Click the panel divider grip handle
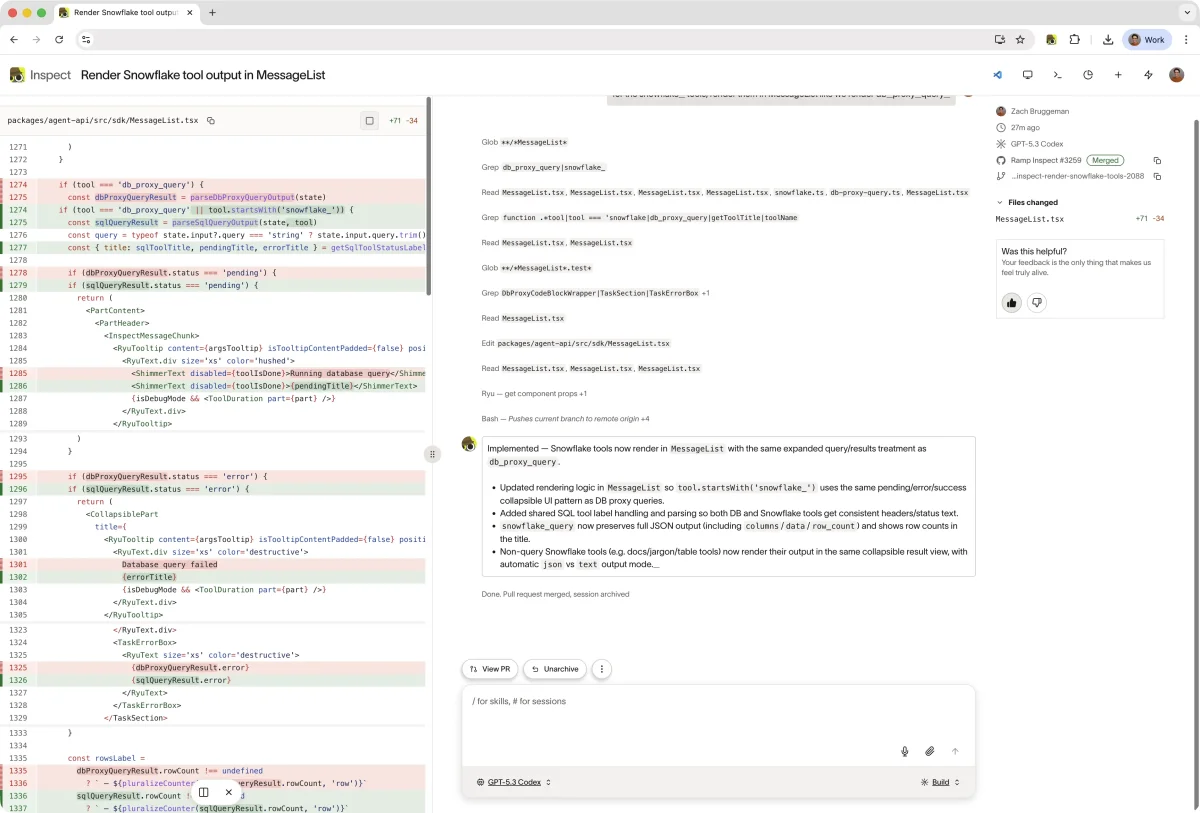1200x813 pixels. point(432,454)
